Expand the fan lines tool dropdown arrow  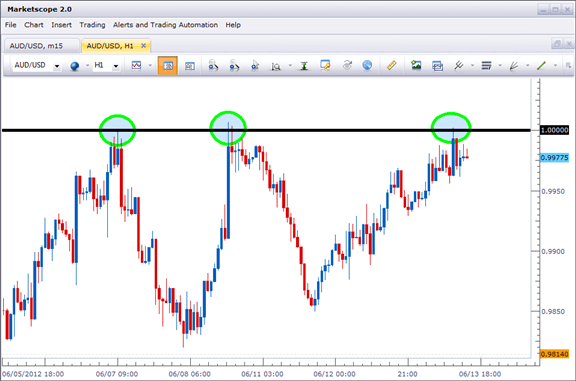click(528, 66)
